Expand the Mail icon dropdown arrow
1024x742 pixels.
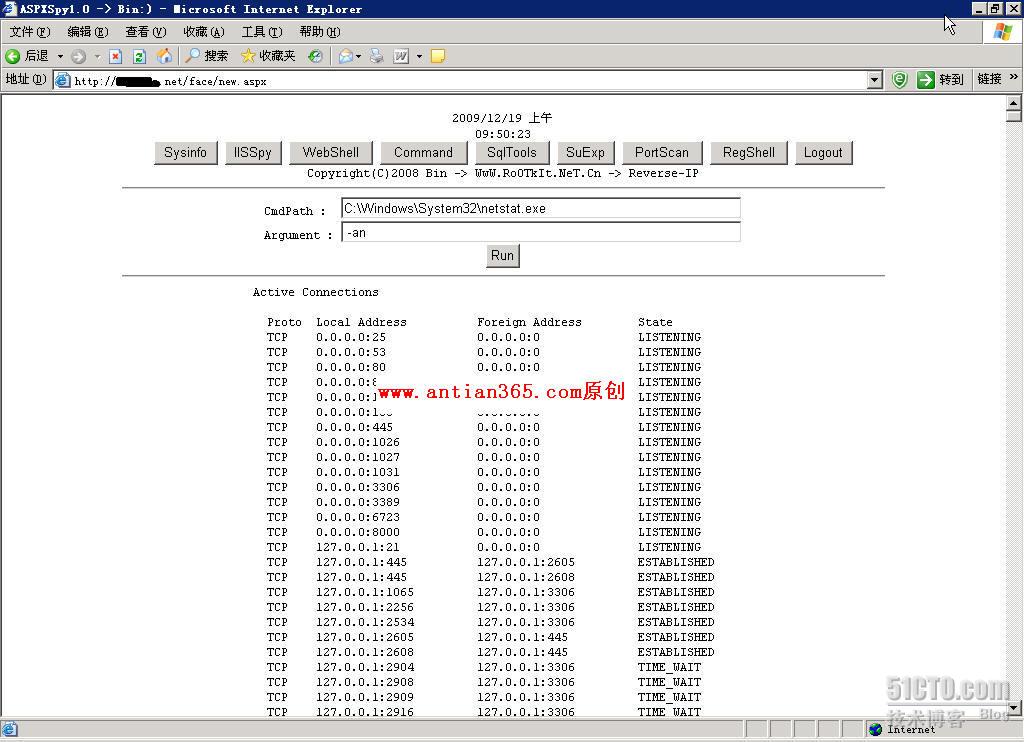(x=359, y=56)
